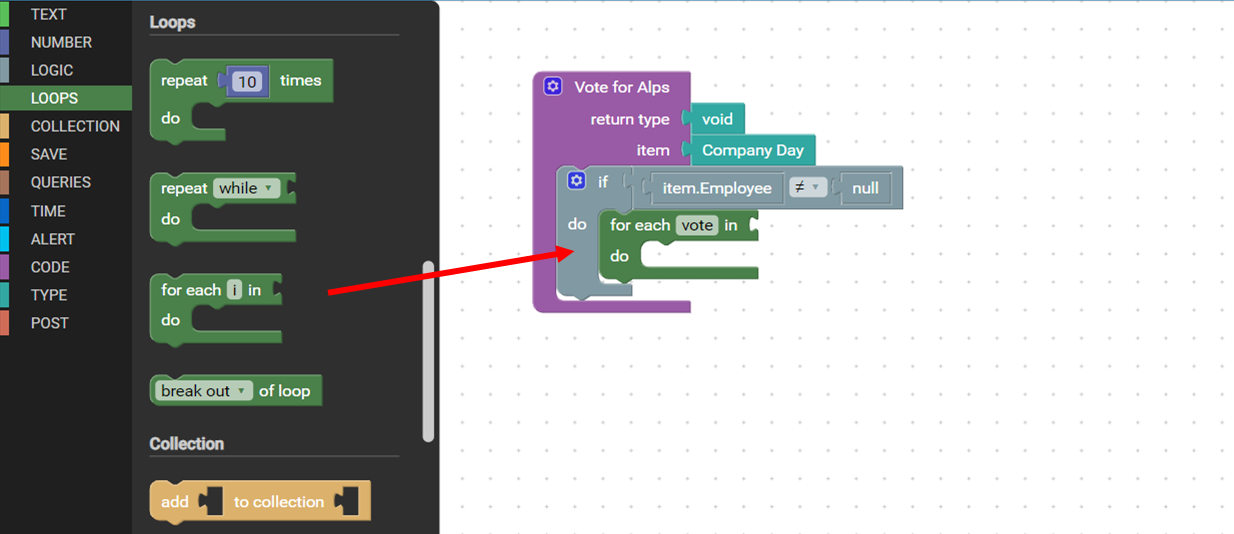Click the of loop text in break block
The height and width of the screenshot is (534, 1234).
click(x=285, y=391)
